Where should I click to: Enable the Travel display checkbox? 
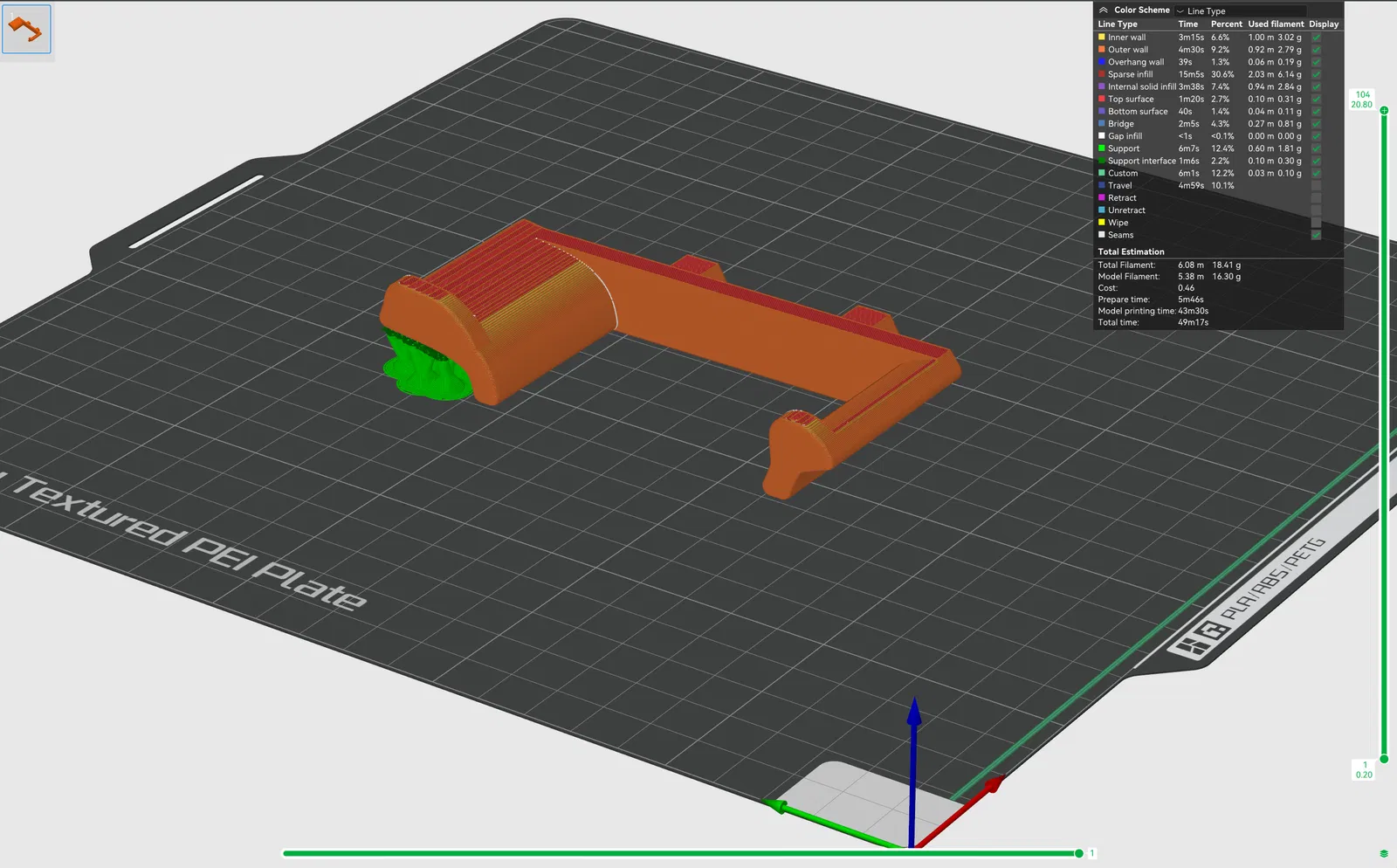(x=1316, y=185)
